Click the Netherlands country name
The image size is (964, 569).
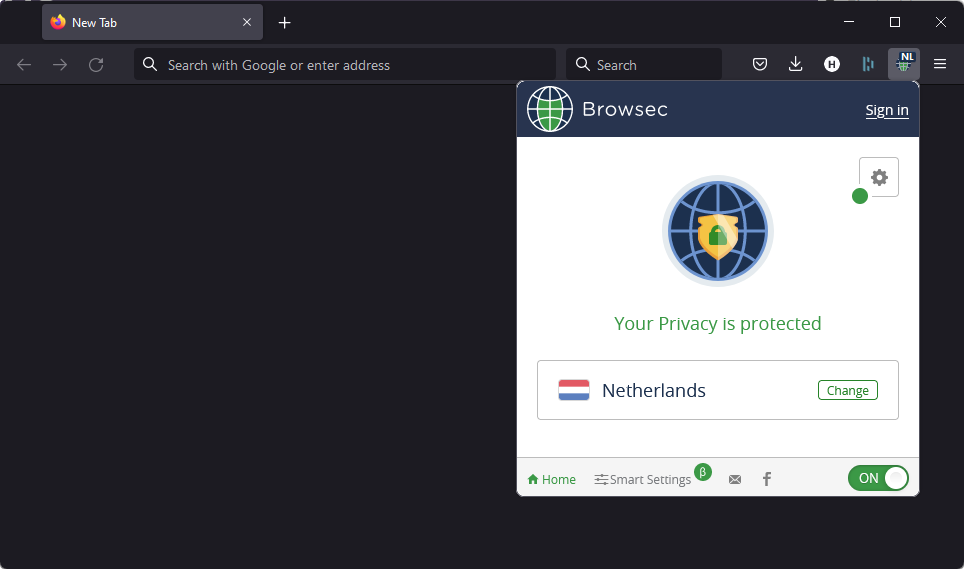654,390
